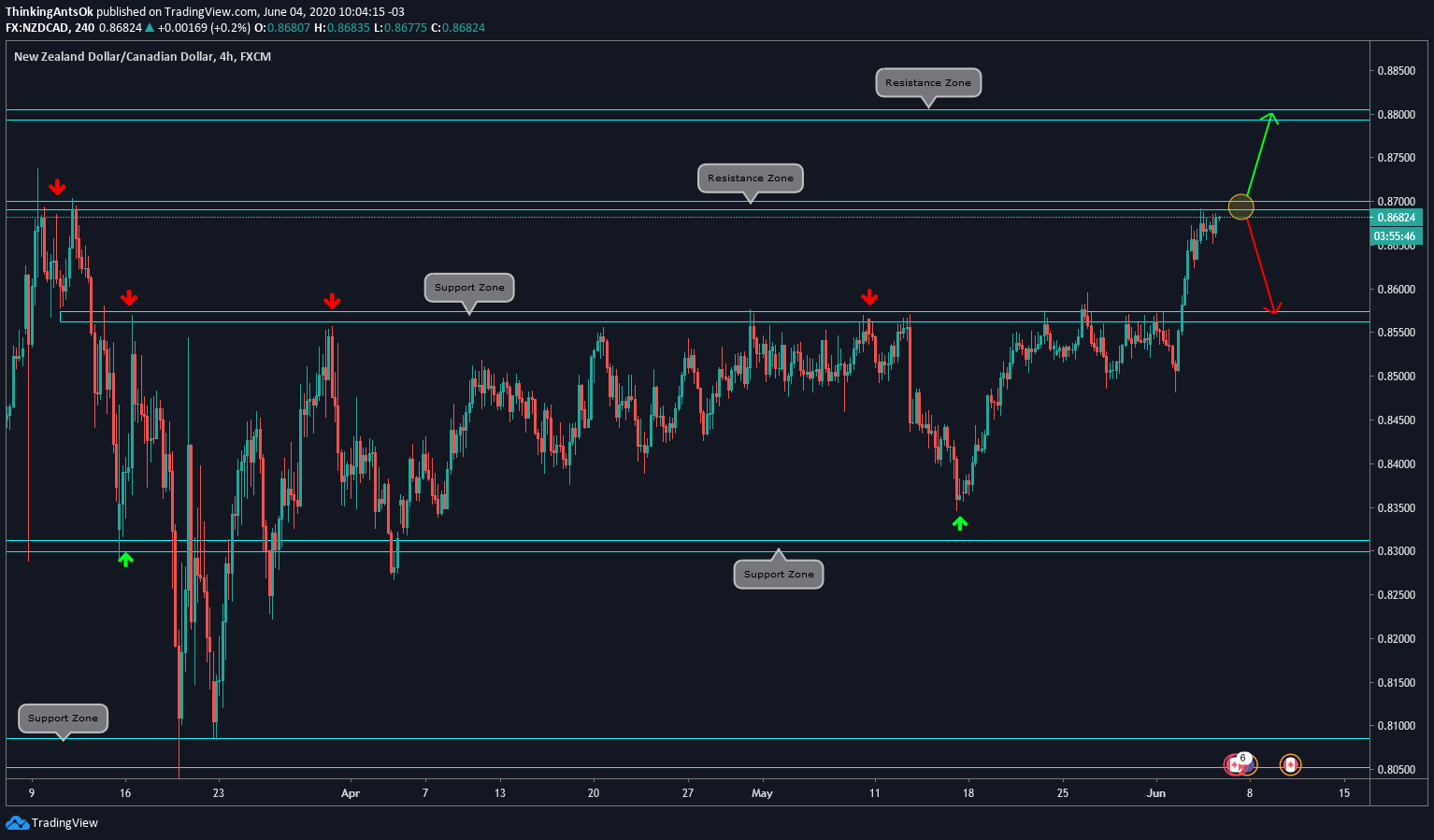The image size is (1434, 840).
Task: Click the TradingView logo in the footer
Action: click(x=52, y=822)
